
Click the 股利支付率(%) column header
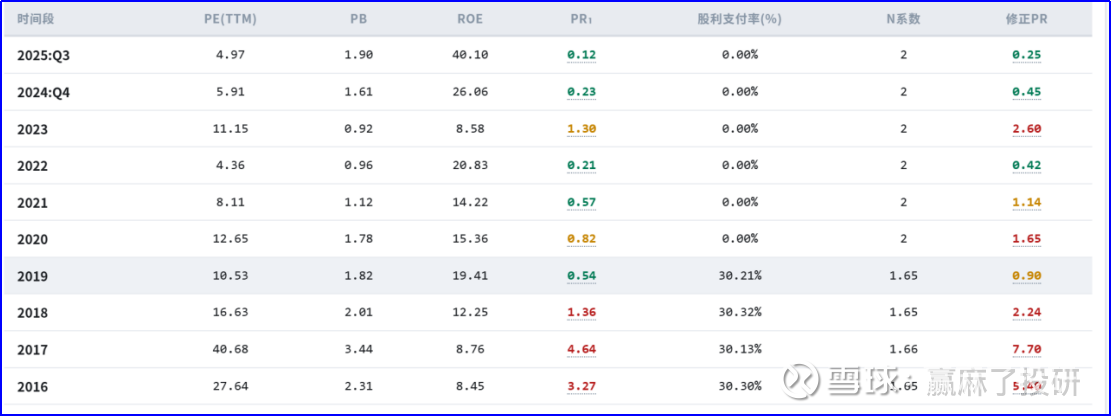coord(739,19)
